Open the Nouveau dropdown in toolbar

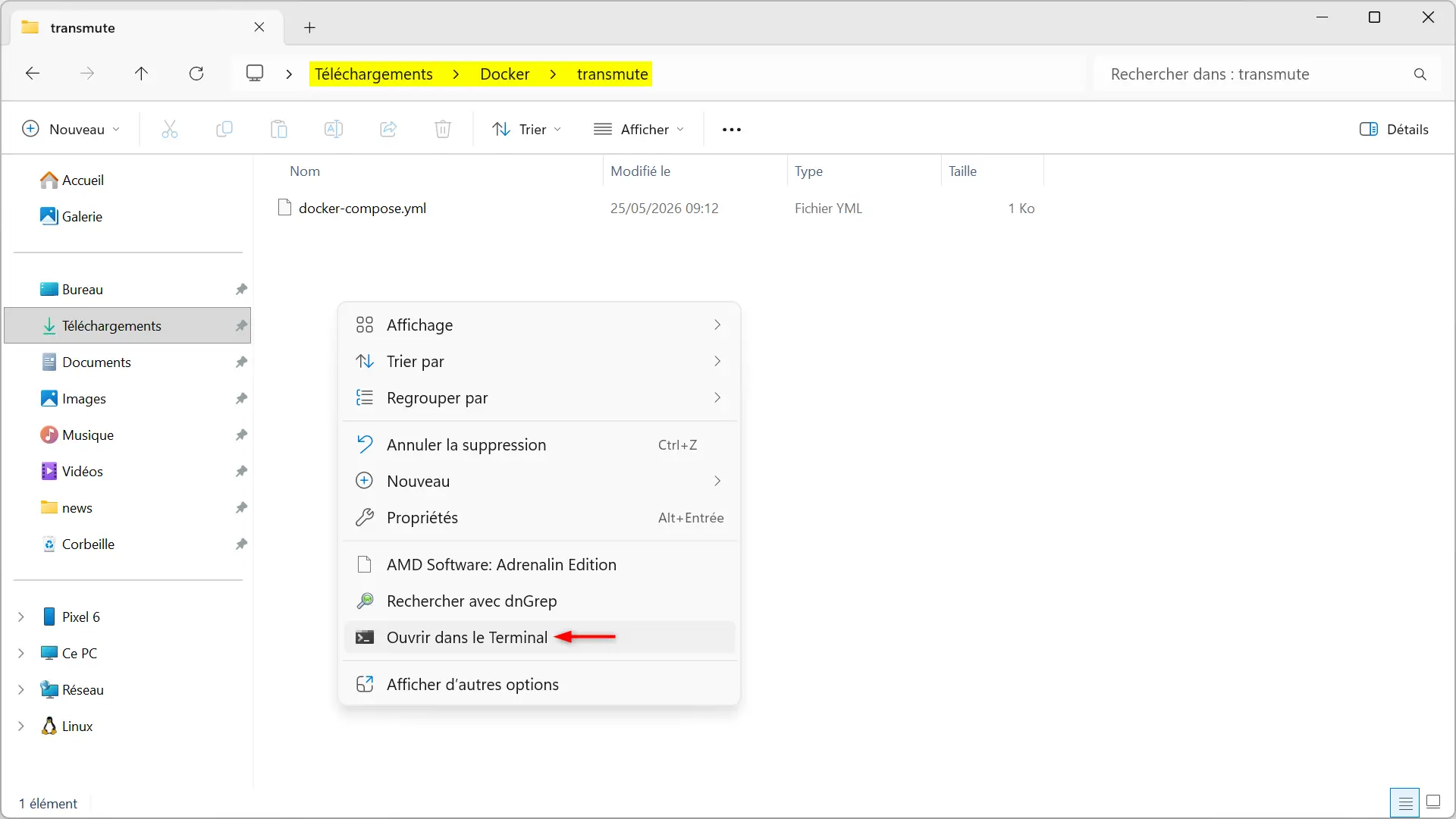pyautogui.click(x=71, y=130)
